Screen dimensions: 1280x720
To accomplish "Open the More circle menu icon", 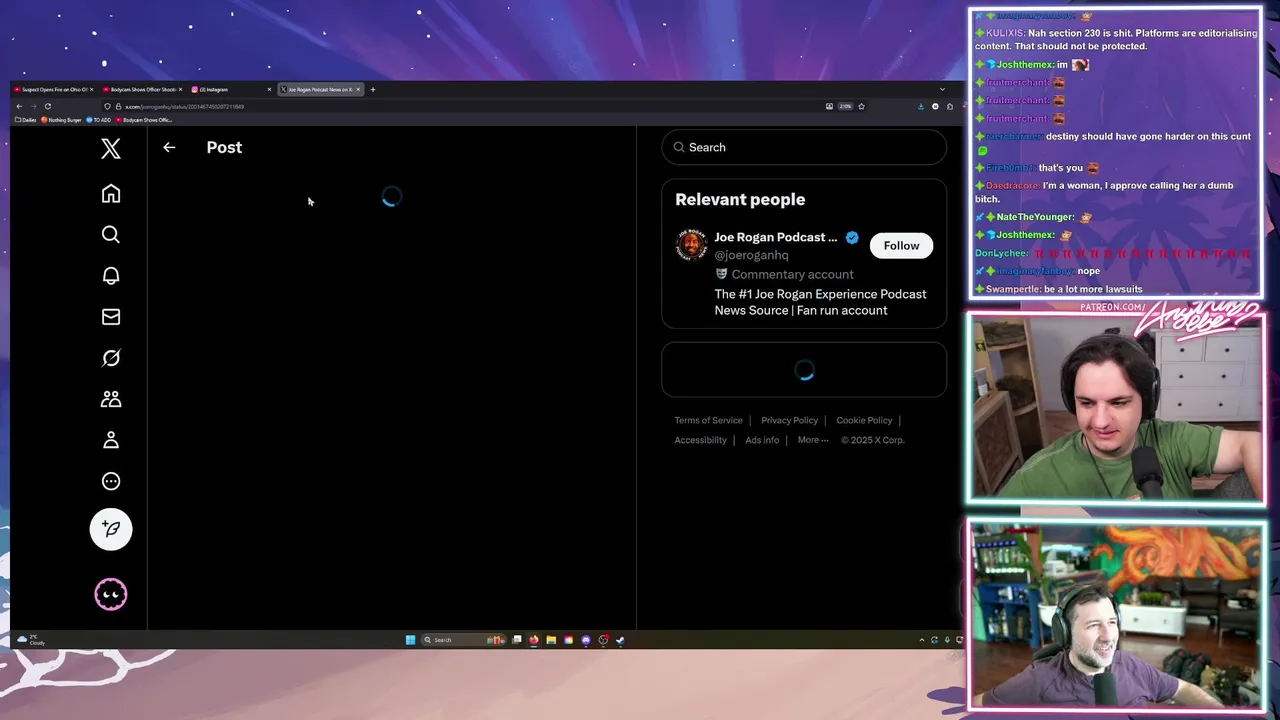I will [x=111, y=481].
